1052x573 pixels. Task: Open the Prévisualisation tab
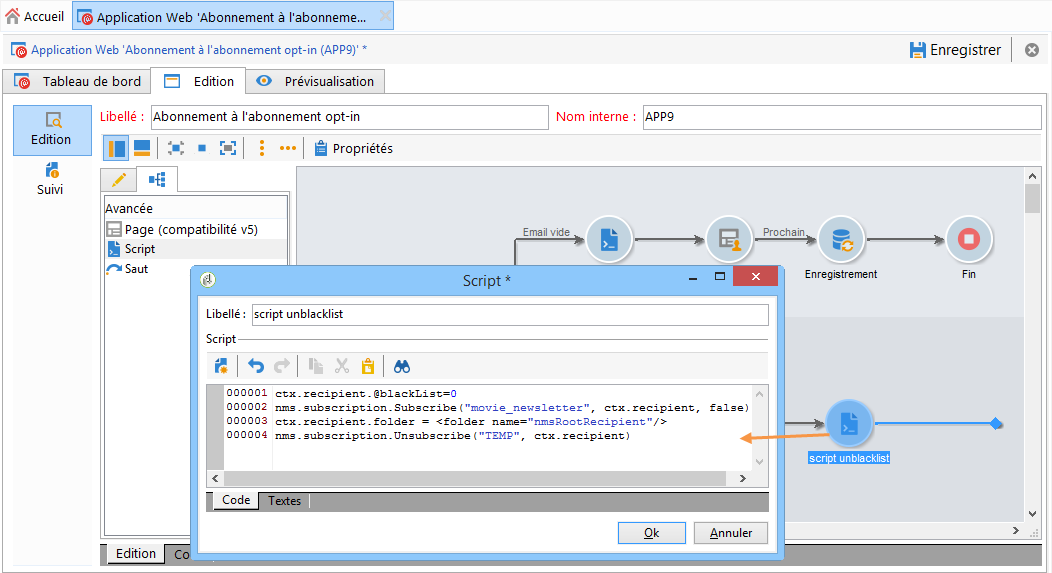click(315, 81)
